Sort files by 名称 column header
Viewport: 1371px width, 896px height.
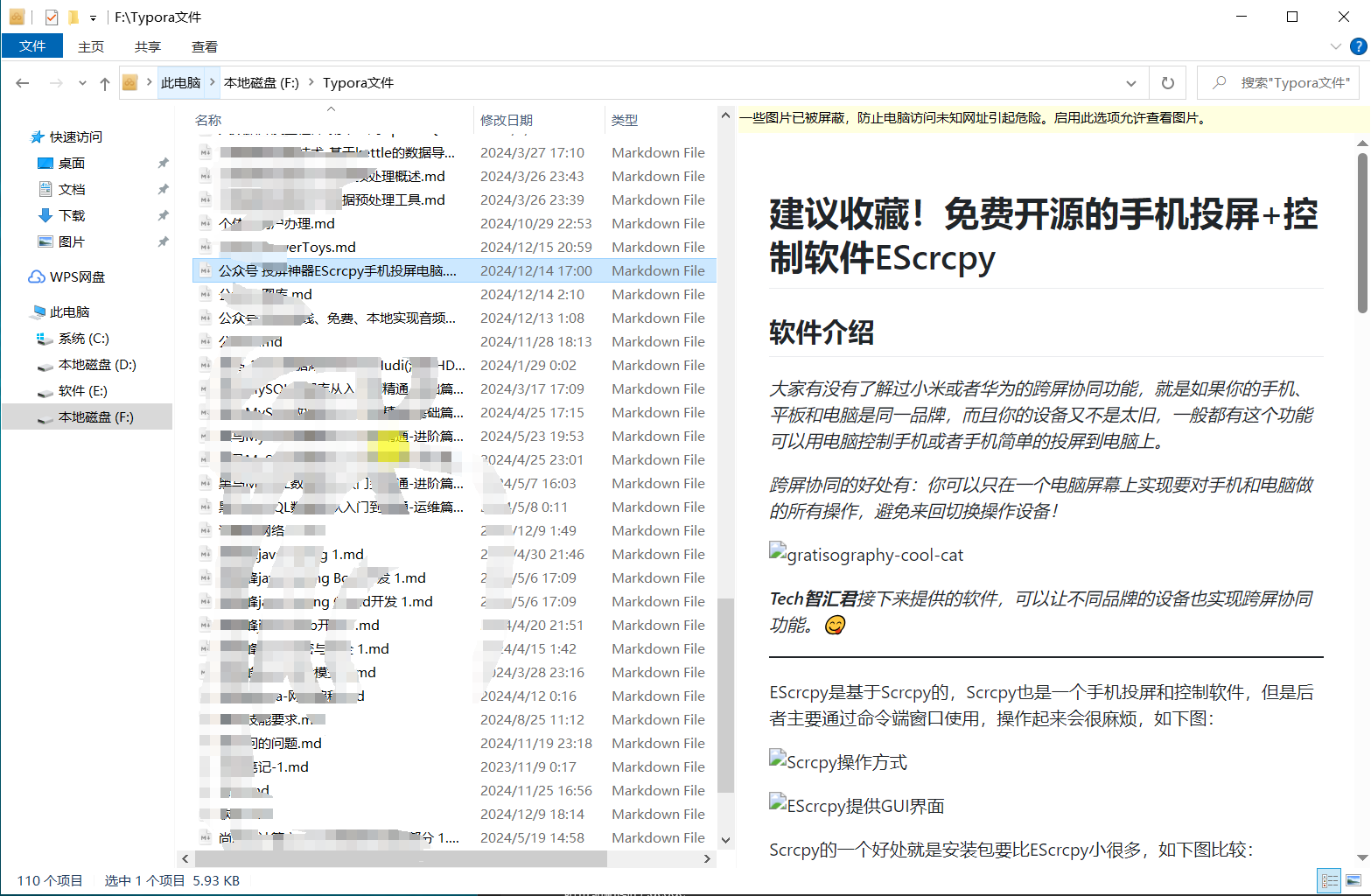332,121
